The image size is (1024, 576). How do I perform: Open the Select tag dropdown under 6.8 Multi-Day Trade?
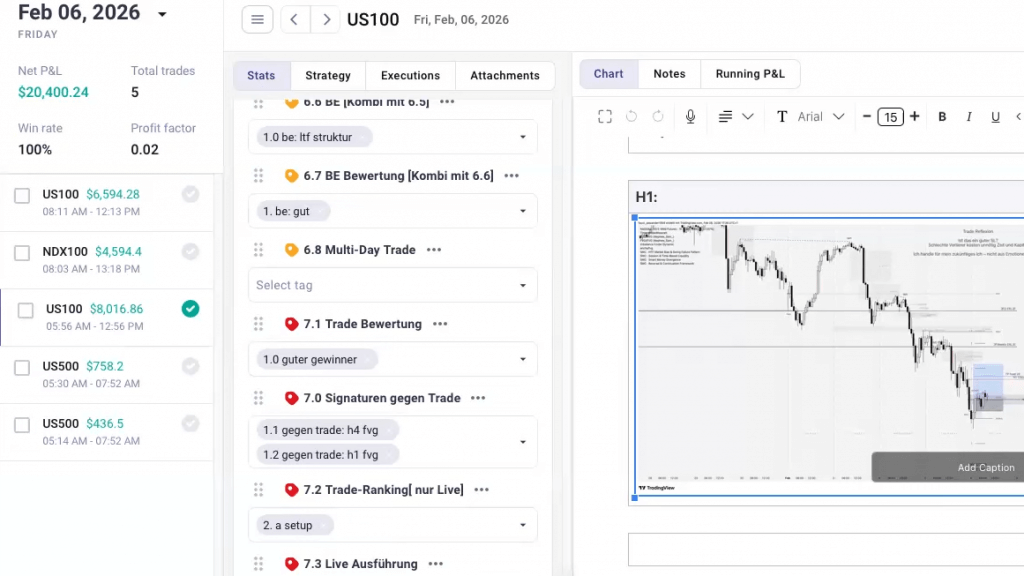(x=392, y=285)
